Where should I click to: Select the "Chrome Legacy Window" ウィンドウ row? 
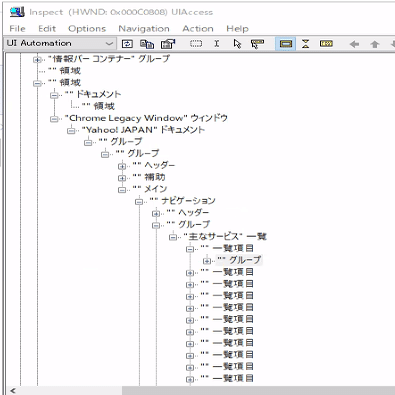[146, 118]
